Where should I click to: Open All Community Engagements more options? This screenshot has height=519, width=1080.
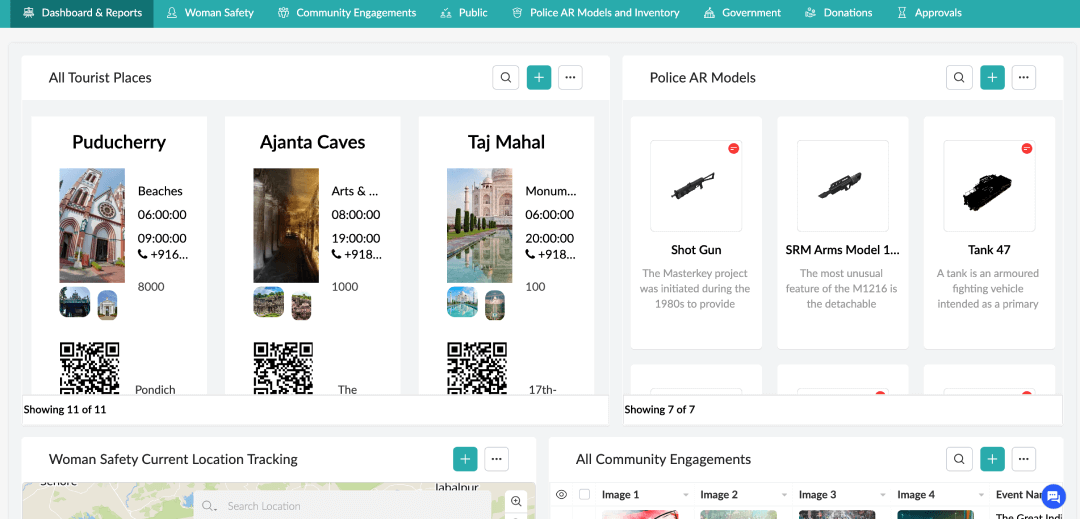coord(1024,458)
